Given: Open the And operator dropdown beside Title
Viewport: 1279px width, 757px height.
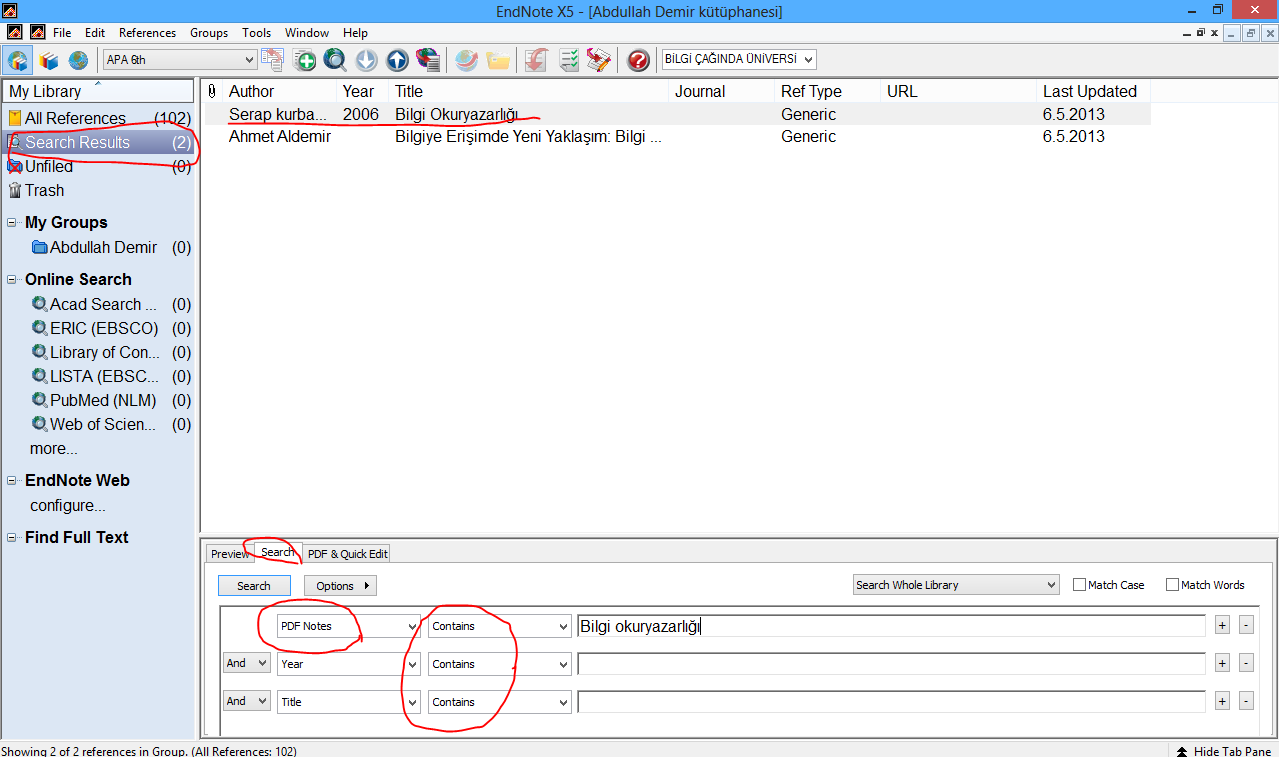Looking at the screenshot, I should pyautogui.click(x=246, y=702).
